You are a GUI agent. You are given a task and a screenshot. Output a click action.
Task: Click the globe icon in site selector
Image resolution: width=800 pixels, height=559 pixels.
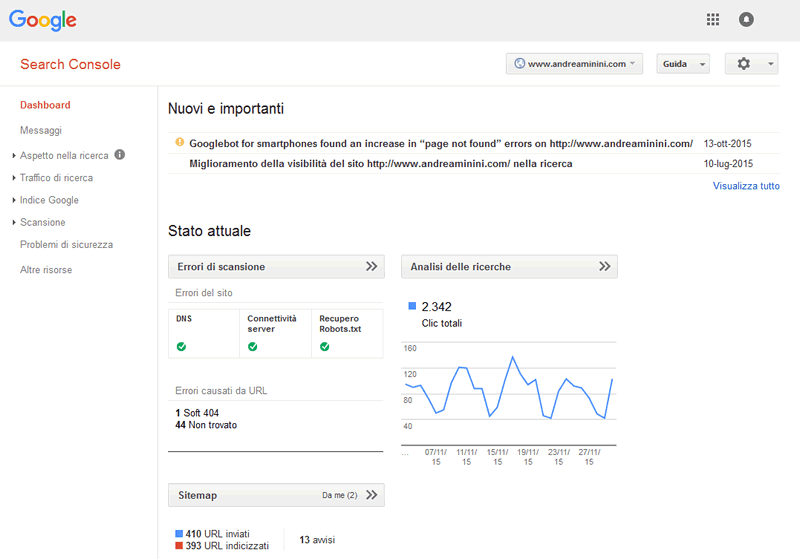tap(519, 64)
